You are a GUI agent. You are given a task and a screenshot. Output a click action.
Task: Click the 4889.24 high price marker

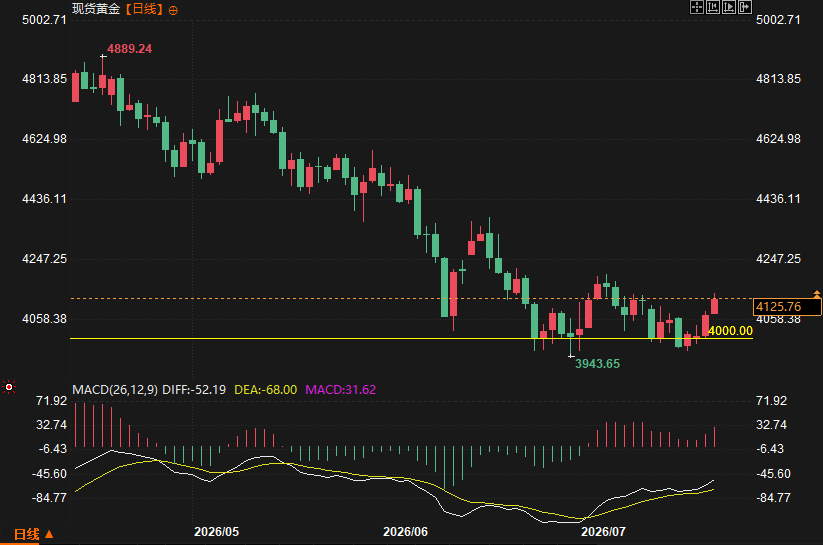129,49
